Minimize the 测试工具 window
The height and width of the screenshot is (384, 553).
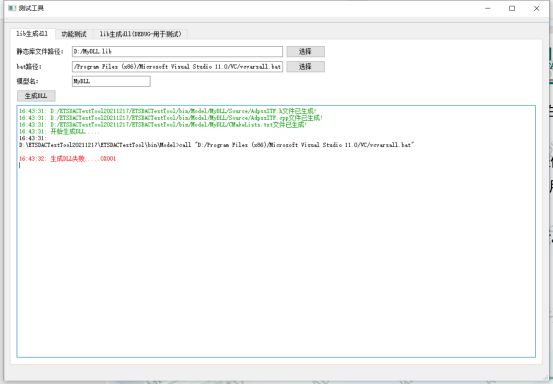click(x=488, y=8)
